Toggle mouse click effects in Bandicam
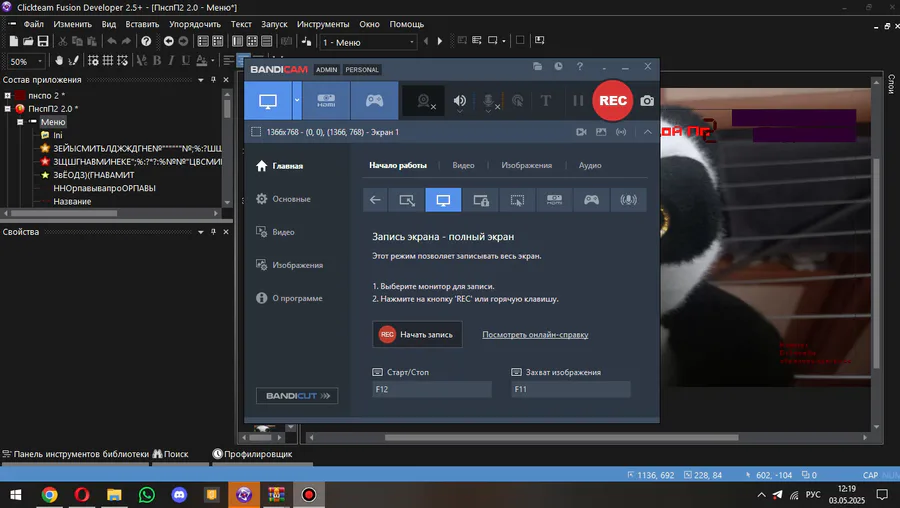Viewport: 900px width, 508px height. click(x=517, y=101)
